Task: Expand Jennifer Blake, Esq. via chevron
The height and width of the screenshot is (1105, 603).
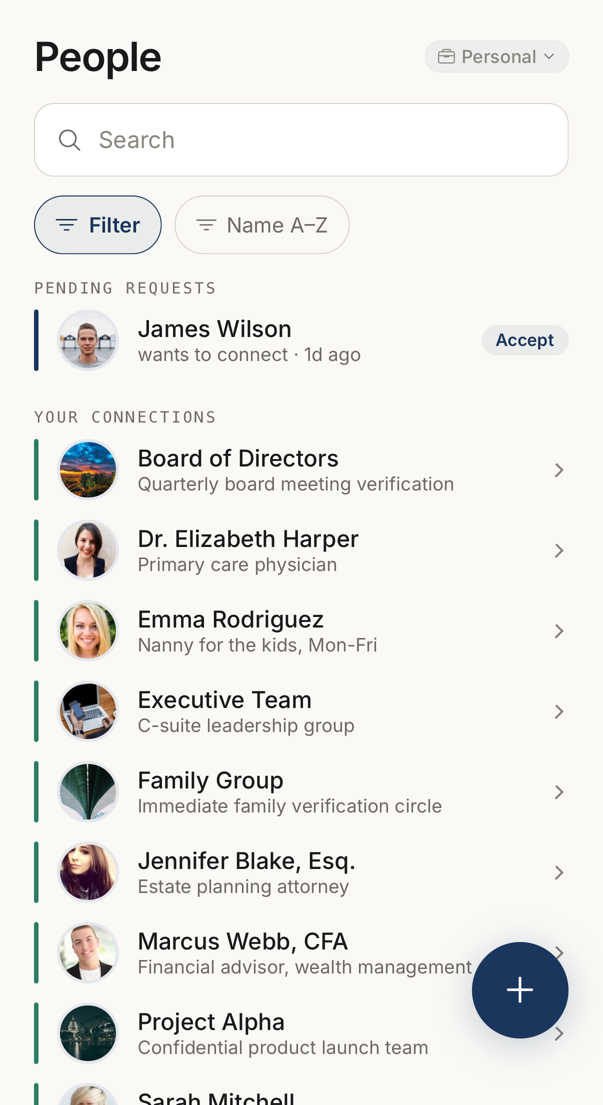Action: click(x=559, y=872)
